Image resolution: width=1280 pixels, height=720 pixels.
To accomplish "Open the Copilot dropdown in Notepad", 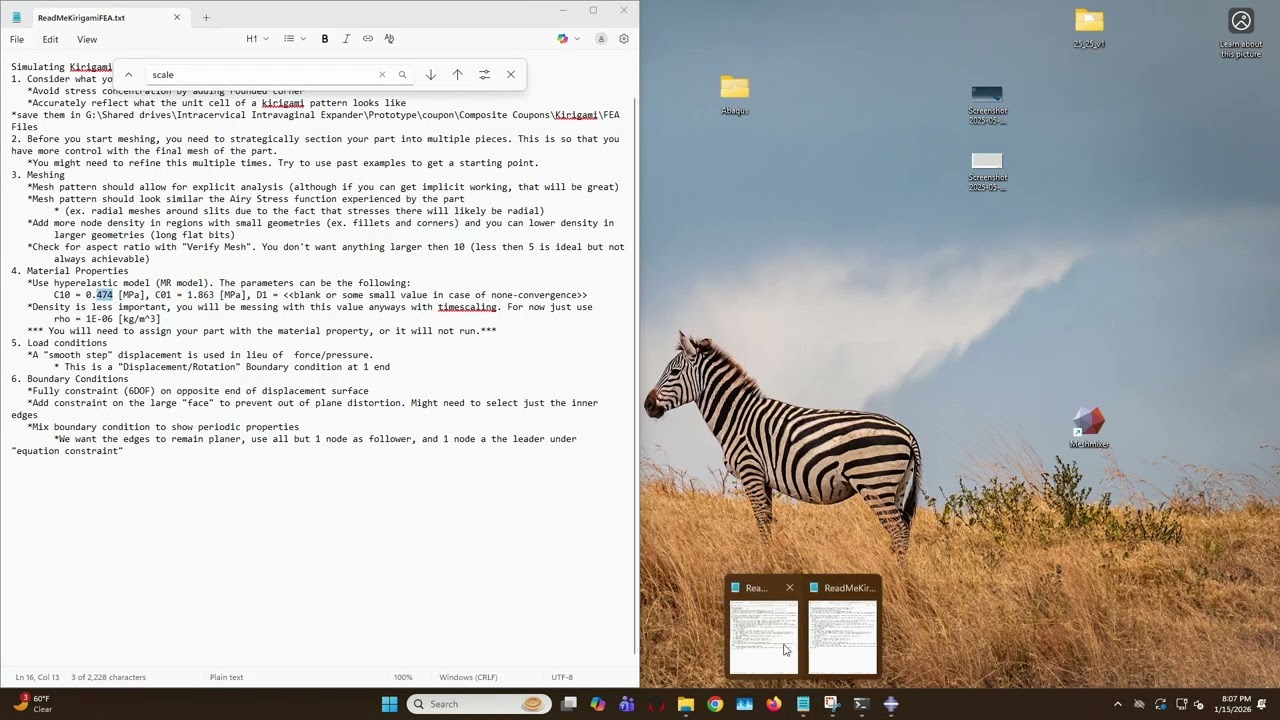I will pos(569,39).
